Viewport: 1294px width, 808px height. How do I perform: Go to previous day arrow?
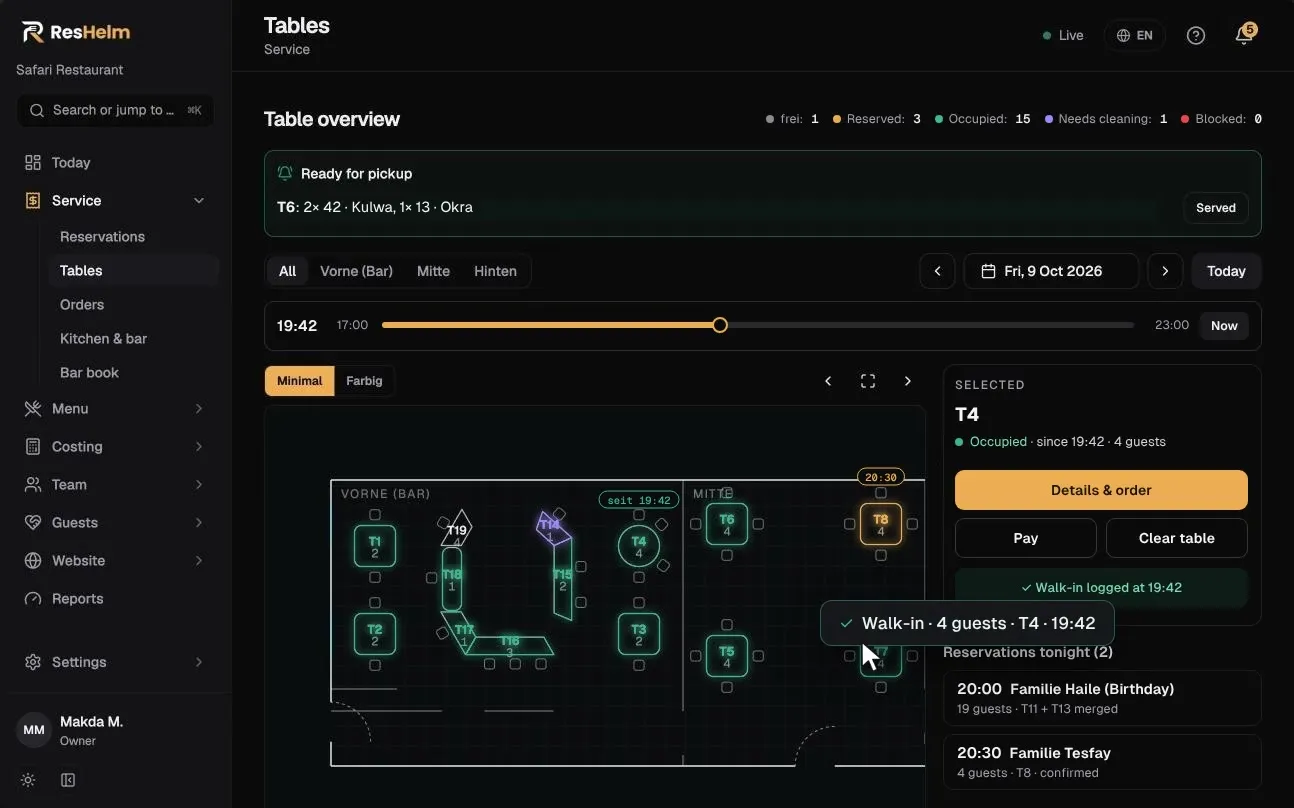[937, 271]
